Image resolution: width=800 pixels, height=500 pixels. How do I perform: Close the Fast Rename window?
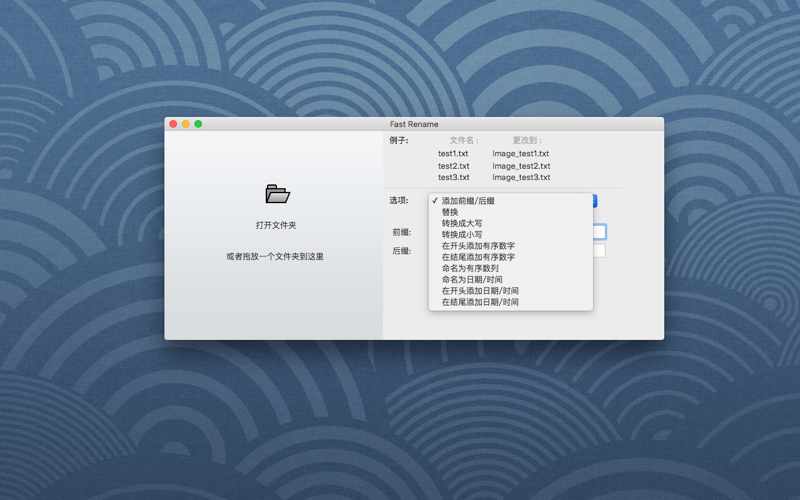[x=173, y=124]
